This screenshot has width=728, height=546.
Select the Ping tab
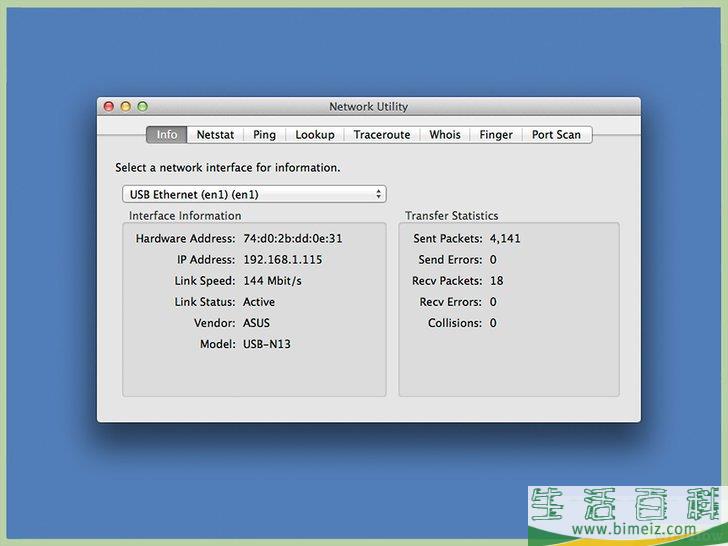pos(264,135)
